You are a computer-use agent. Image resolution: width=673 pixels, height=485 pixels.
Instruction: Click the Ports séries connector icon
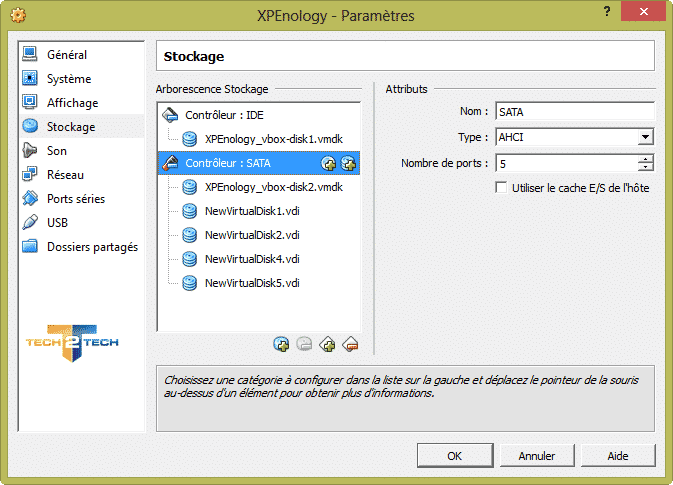coord(30,198)
